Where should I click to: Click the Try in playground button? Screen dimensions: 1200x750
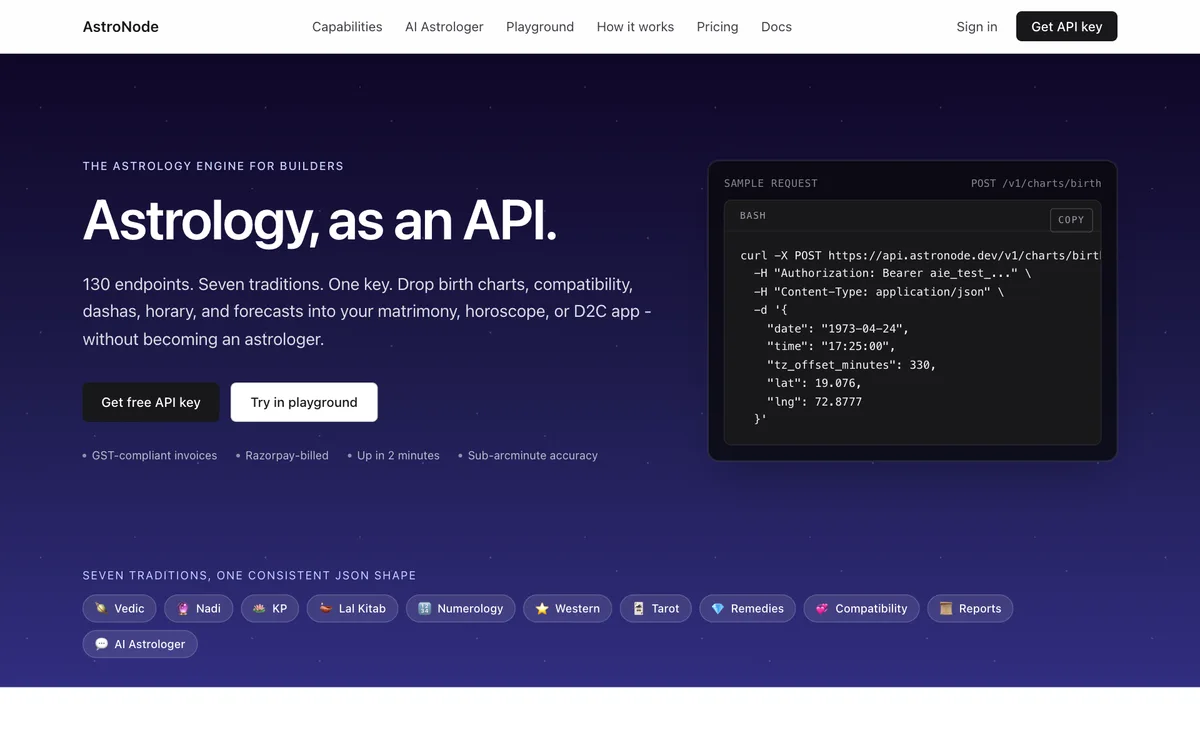click(304, 402)
